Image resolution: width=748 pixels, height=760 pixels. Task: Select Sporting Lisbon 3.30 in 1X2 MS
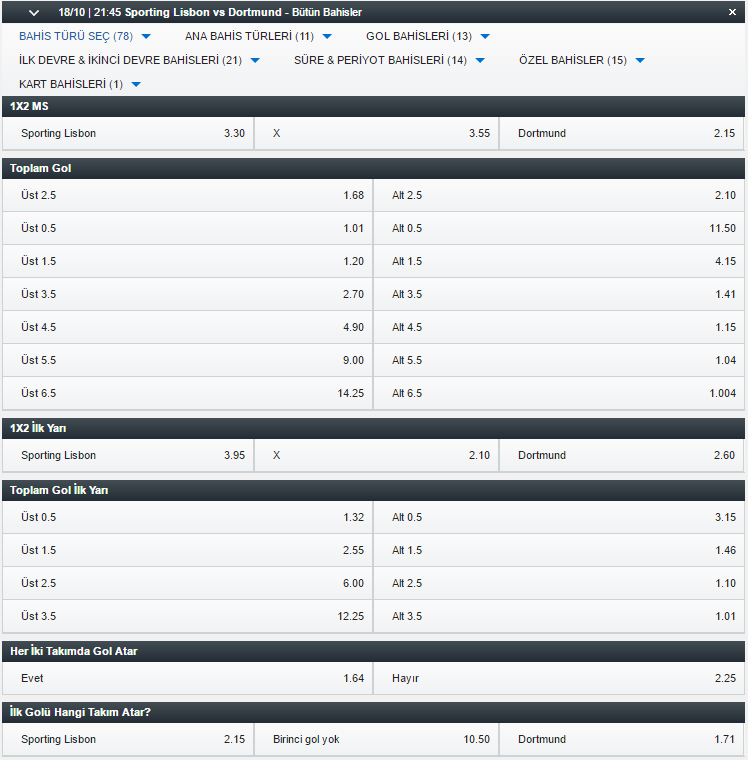[128, 133]
